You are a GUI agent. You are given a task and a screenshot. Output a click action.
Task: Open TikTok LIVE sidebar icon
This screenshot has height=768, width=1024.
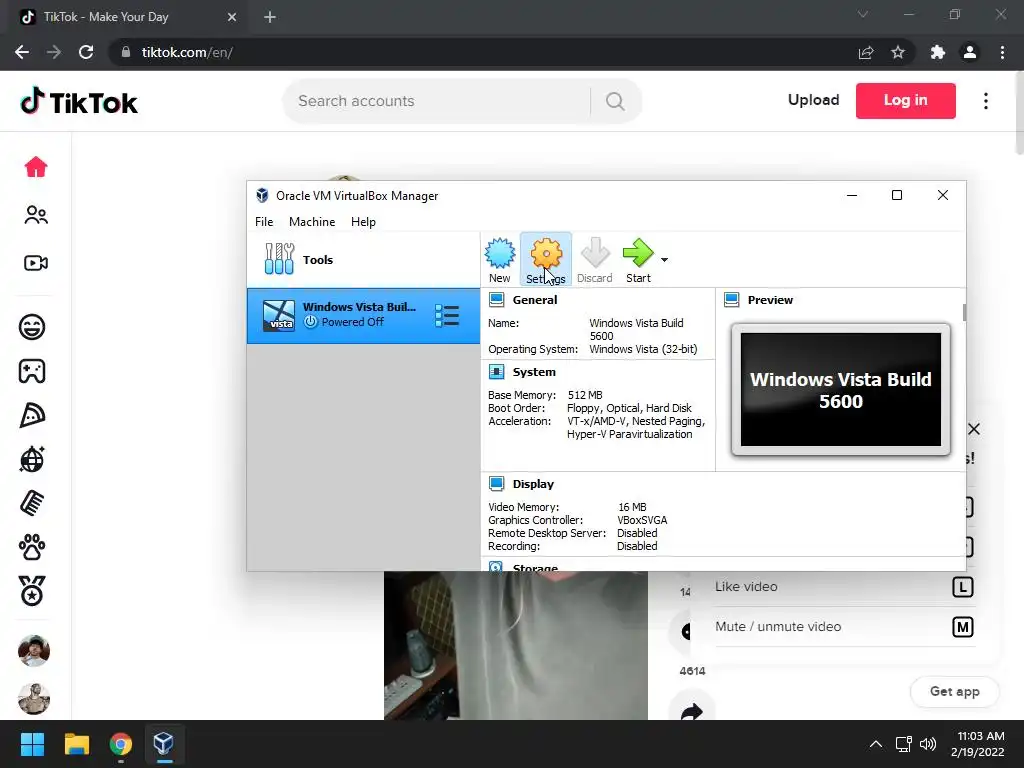[36, 263]
